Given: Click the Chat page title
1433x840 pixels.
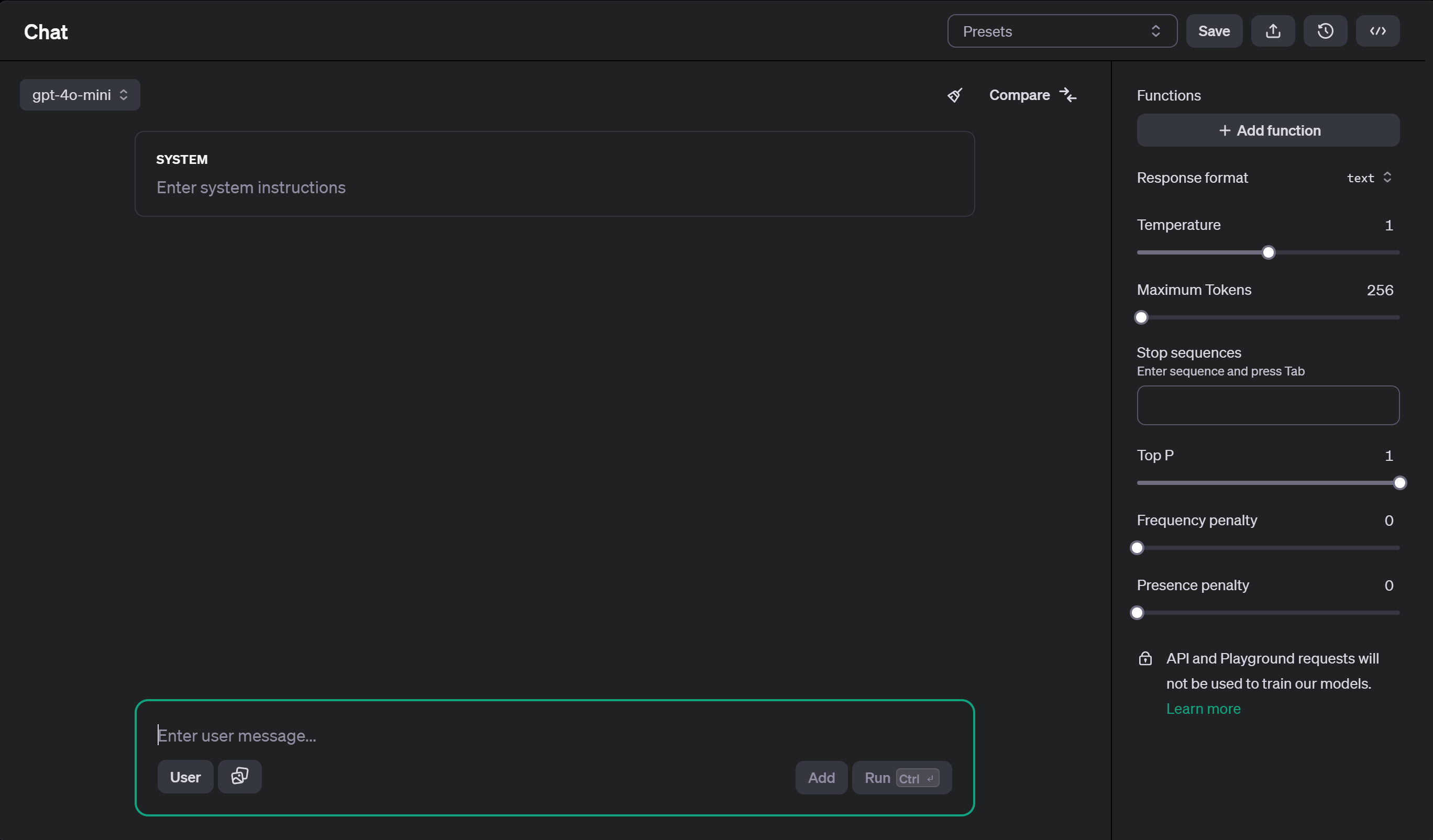Looking at the screenshot, I should click(x=46, y=32).
